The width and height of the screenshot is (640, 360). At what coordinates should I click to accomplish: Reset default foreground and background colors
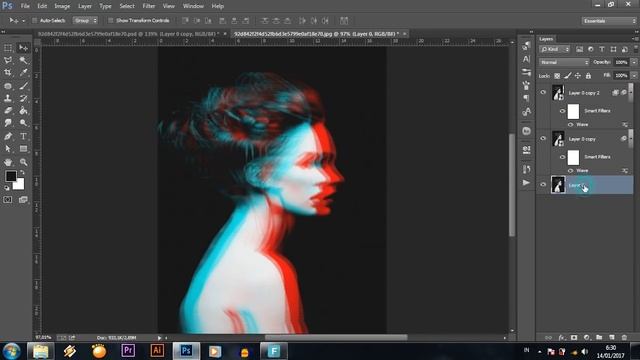[7, 188]
